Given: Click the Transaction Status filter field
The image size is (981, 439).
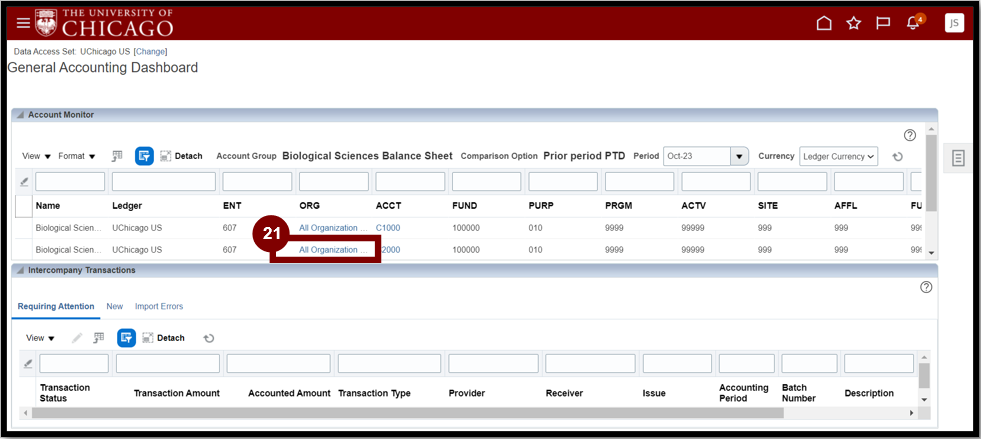Looking at the screenshot, I should [x=74, y=363].
